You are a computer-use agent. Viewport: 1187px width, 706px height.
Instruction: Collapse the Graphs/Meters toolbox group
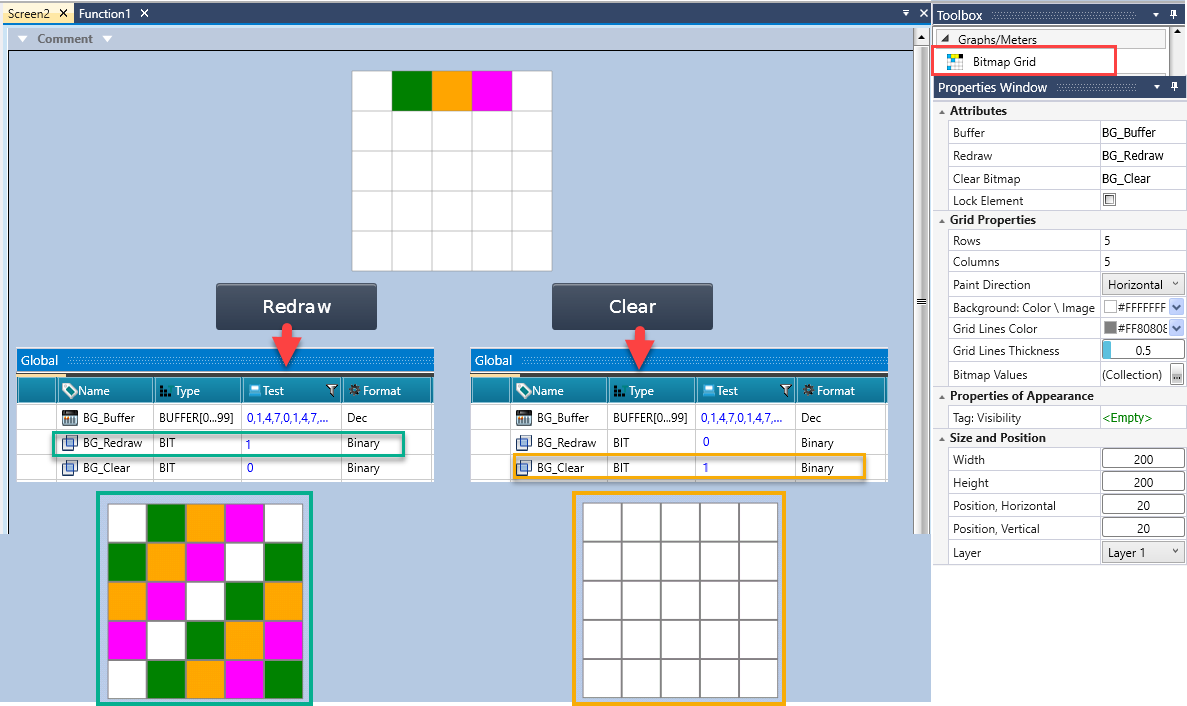(944, 40)
